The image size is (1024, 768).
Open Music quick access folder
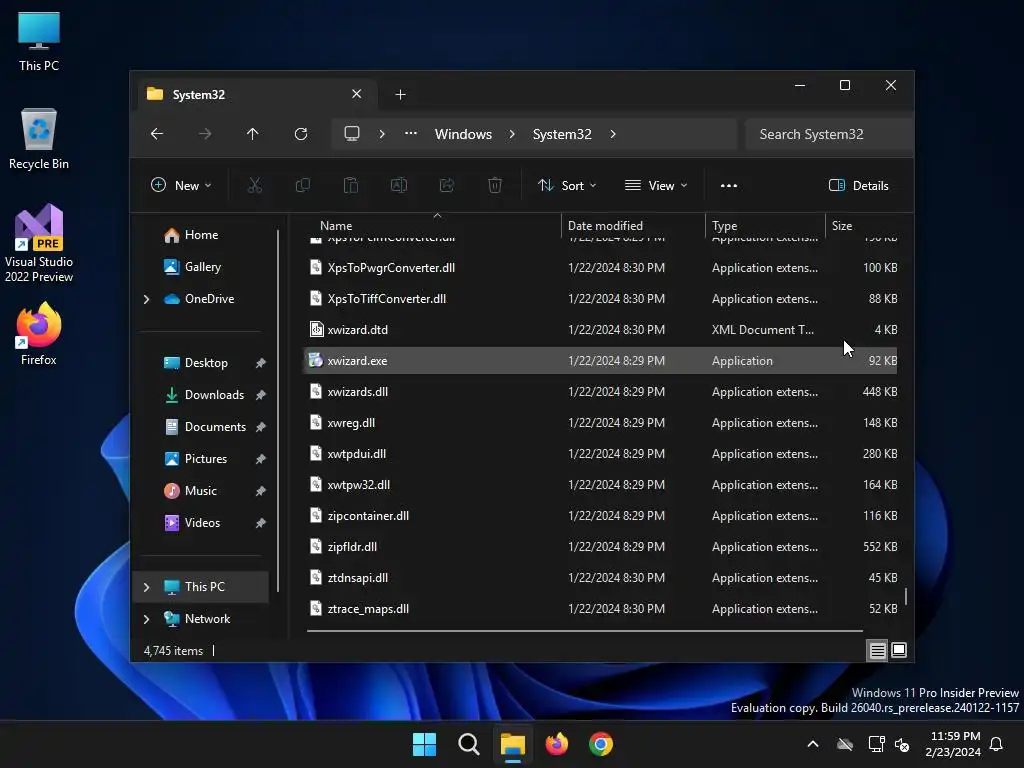tap(200, 491)
